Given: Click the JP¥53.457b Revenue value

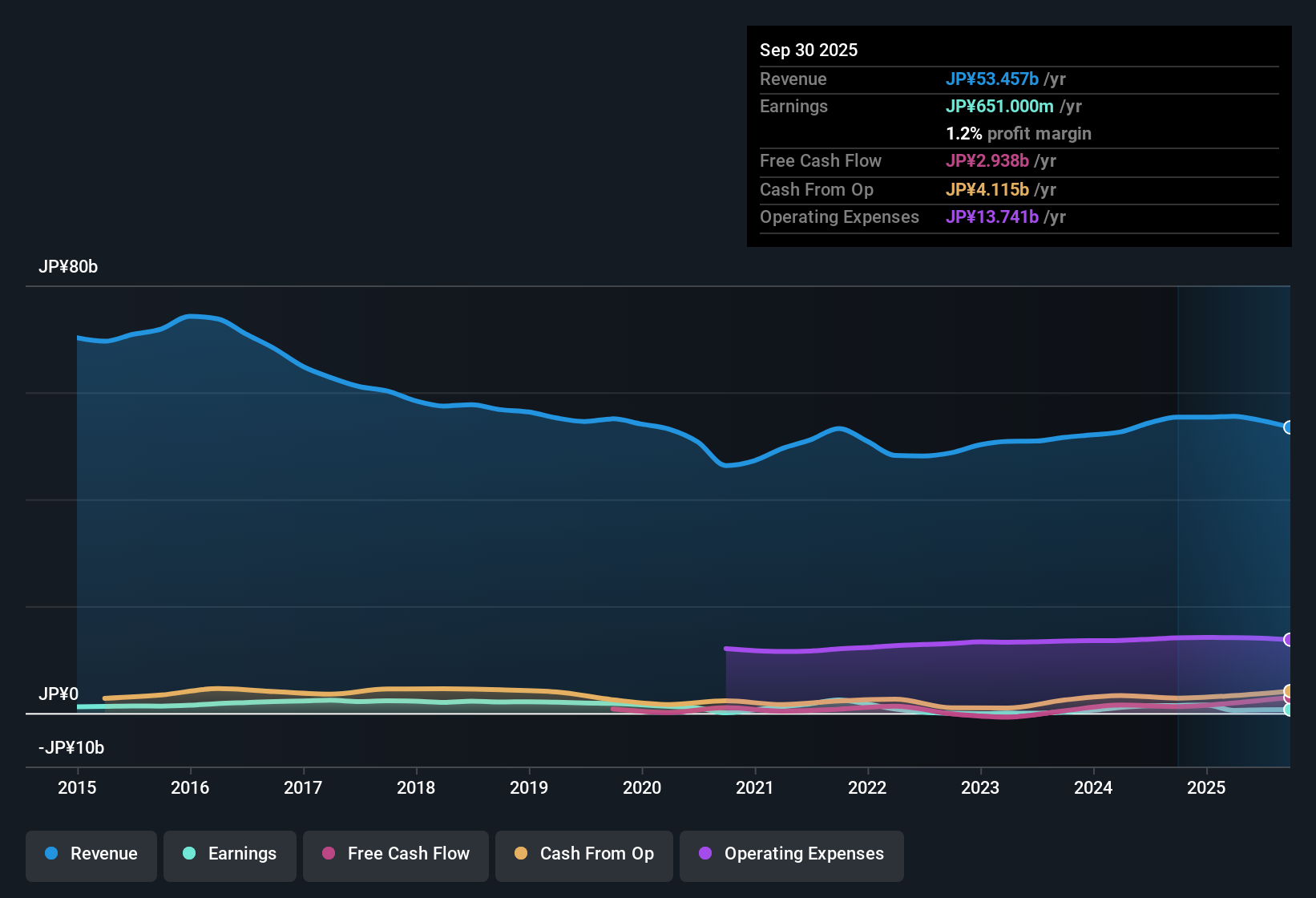Looking at the screenshot, I should pyautogui.click(x=992, y=79).
